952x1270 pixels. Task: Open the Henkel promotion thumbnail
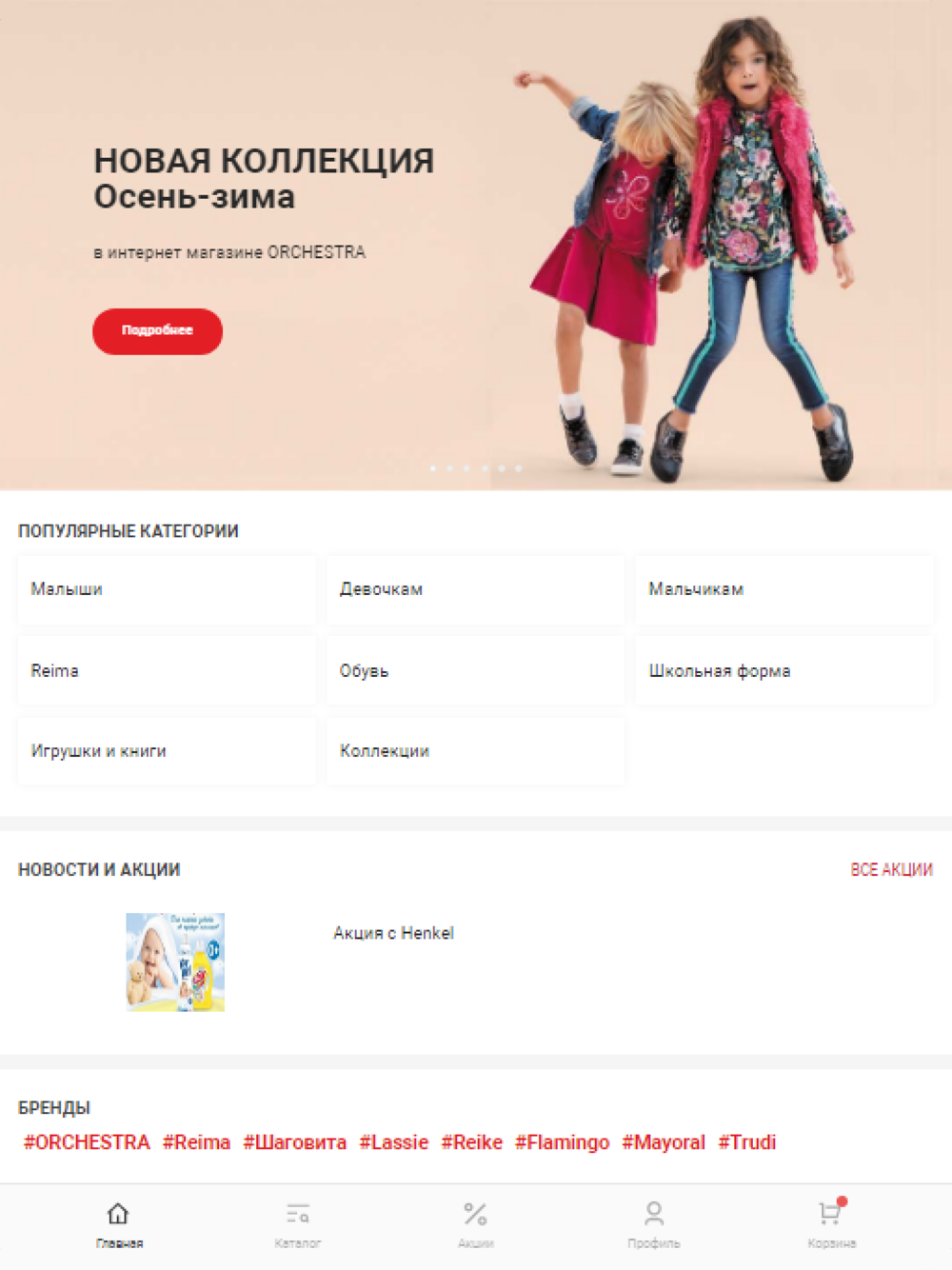175,962
